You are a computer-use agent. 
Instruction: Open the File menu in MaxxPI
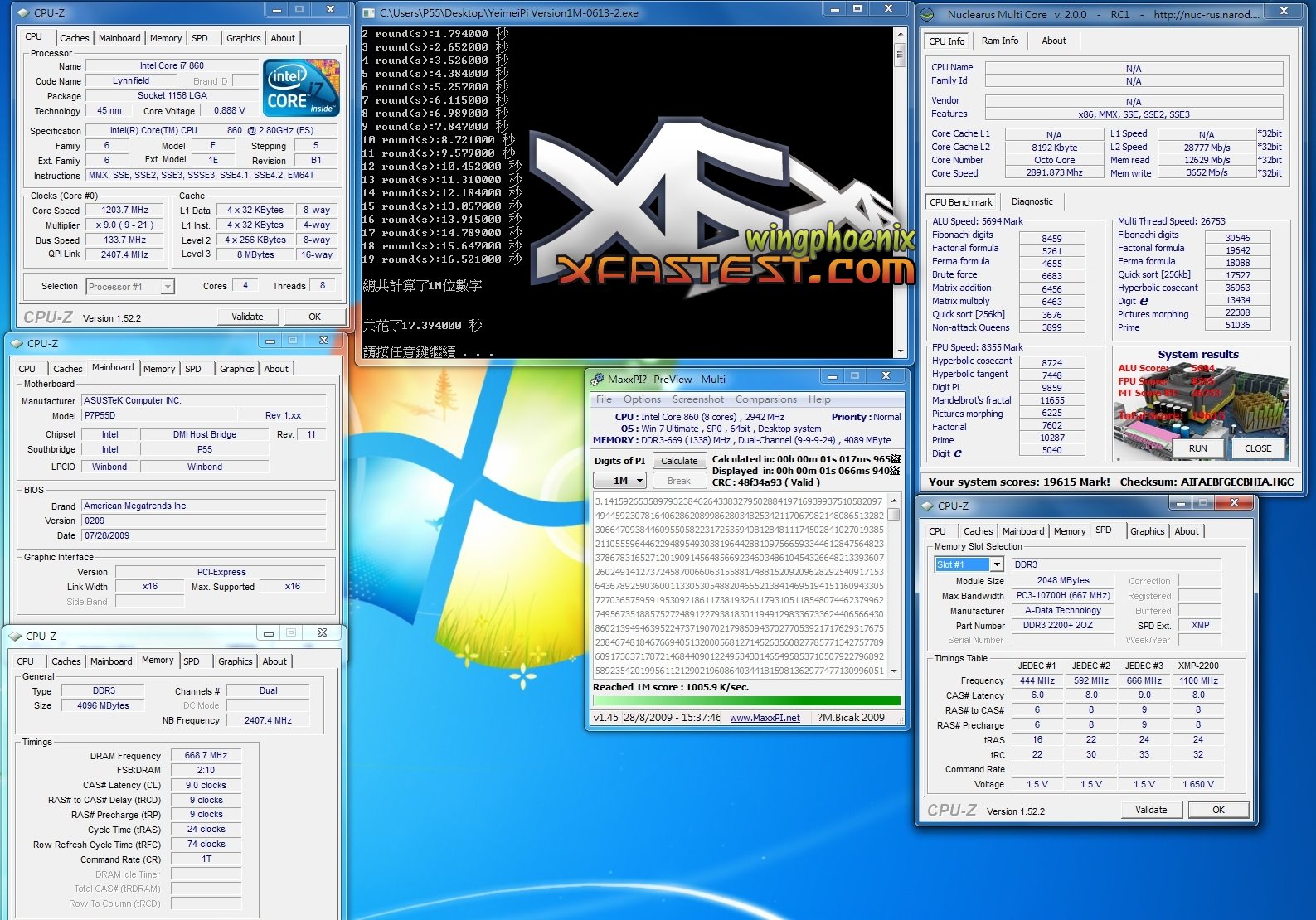pyautogui.click(x=604, y=399)
